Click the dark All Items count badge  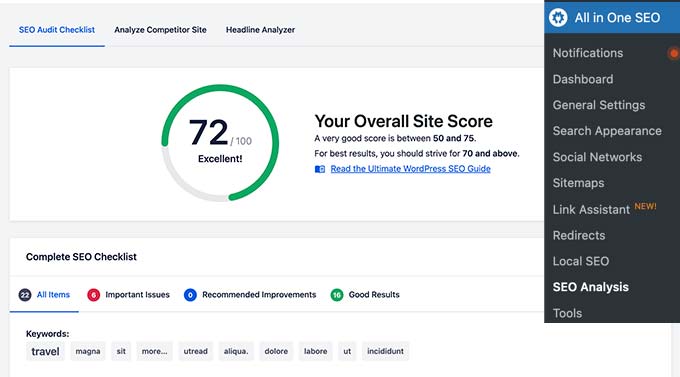pos(25,295)
